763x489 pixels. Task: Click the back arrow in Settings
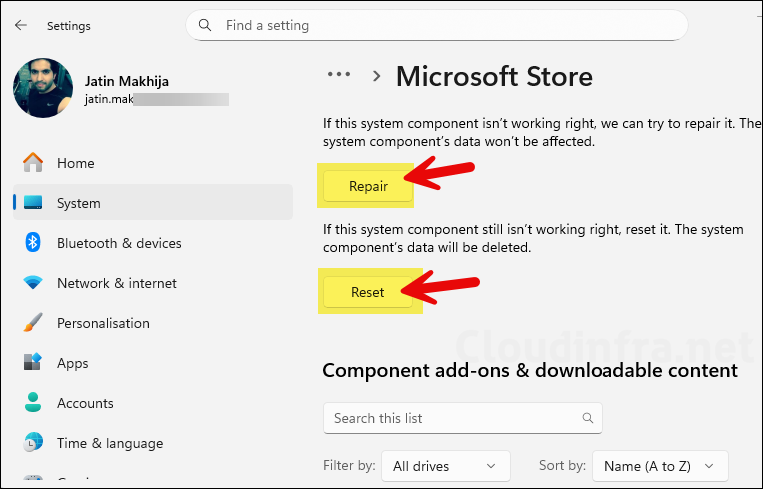pos(20,25)
